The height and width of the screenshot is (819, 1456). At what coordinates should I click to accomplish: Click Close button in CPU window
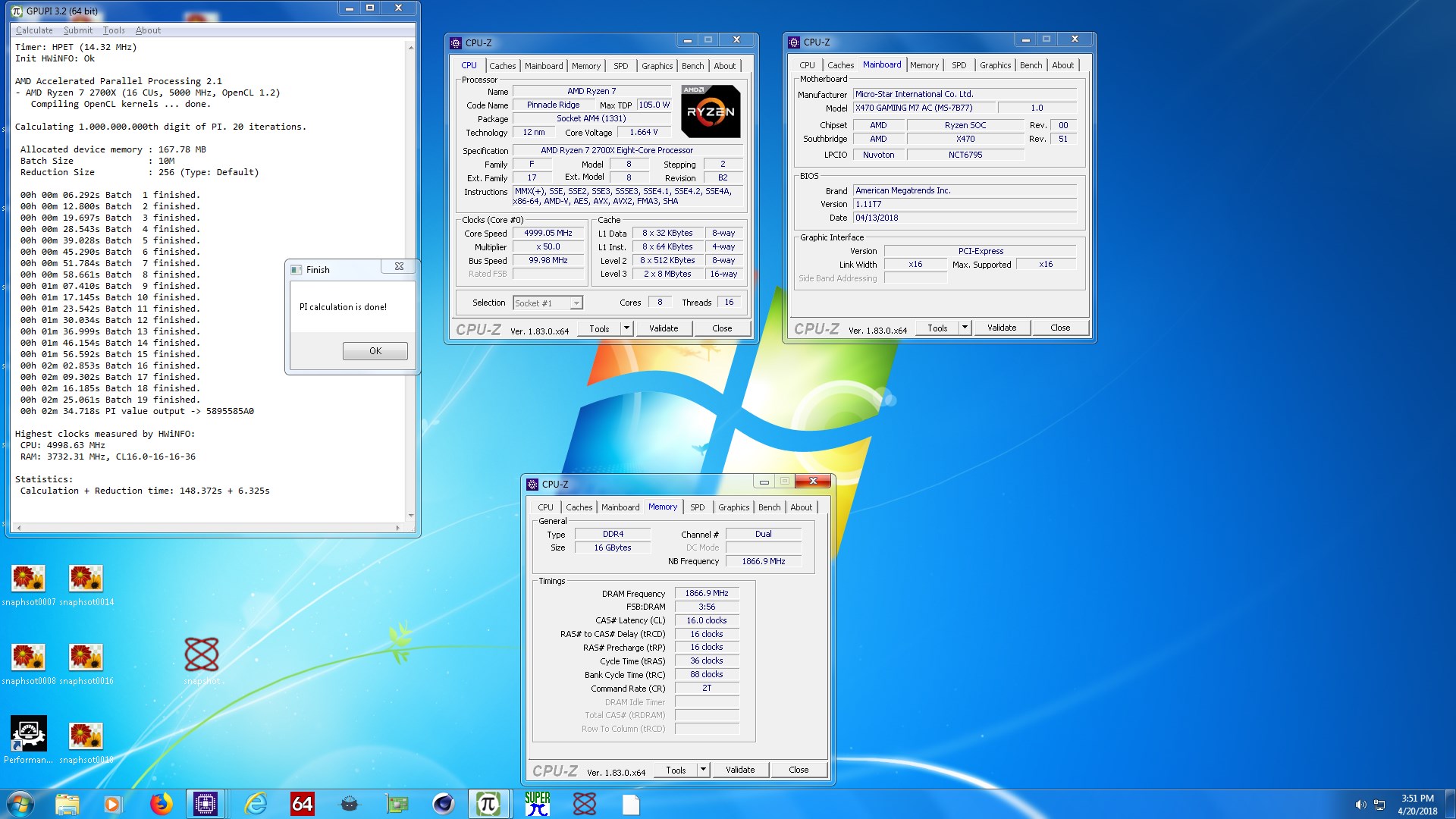pos(722,328)
